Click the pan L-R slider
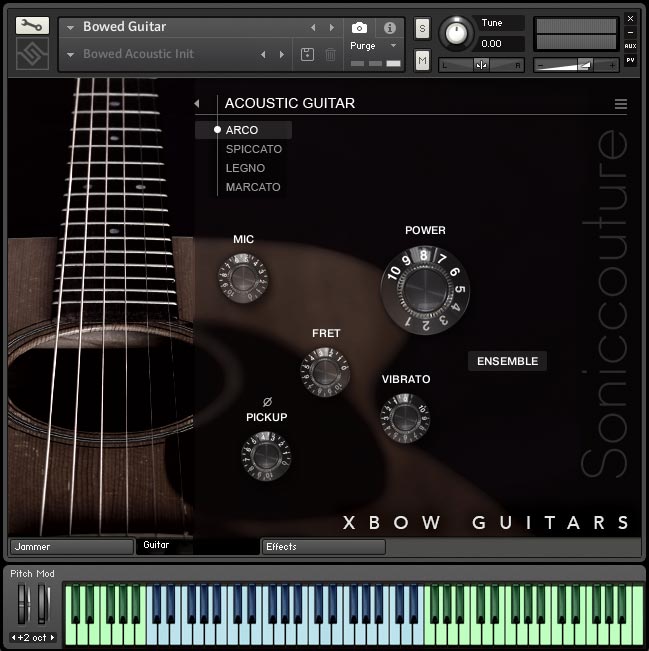 click(481, 65)
